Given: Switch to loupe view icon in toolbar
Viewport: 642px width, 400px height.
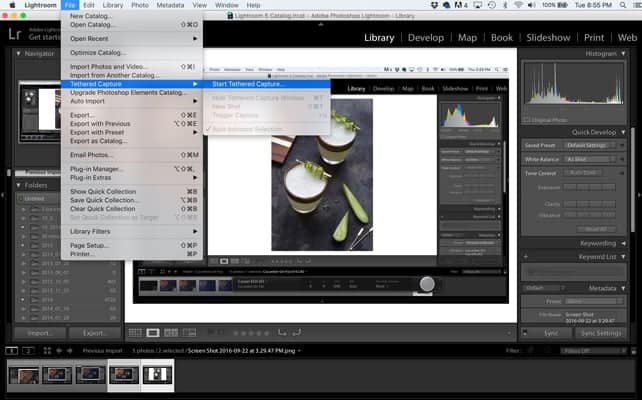Looking at the screenshot, I should point(153,332).
